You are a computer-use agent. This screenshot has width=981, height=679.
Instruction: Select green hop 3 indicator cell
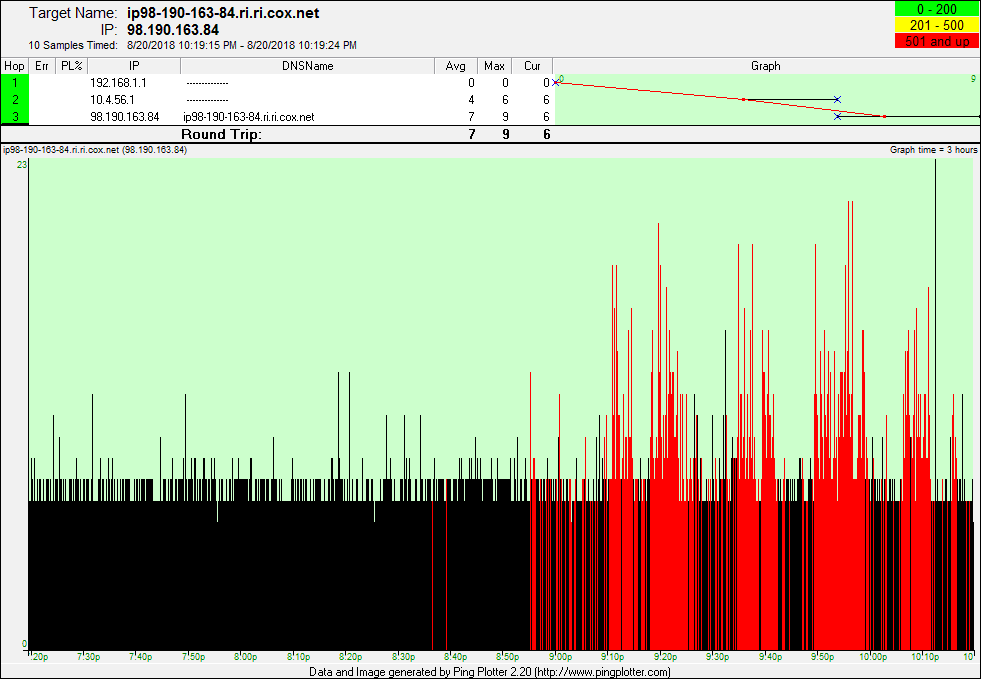pos(15,117)
